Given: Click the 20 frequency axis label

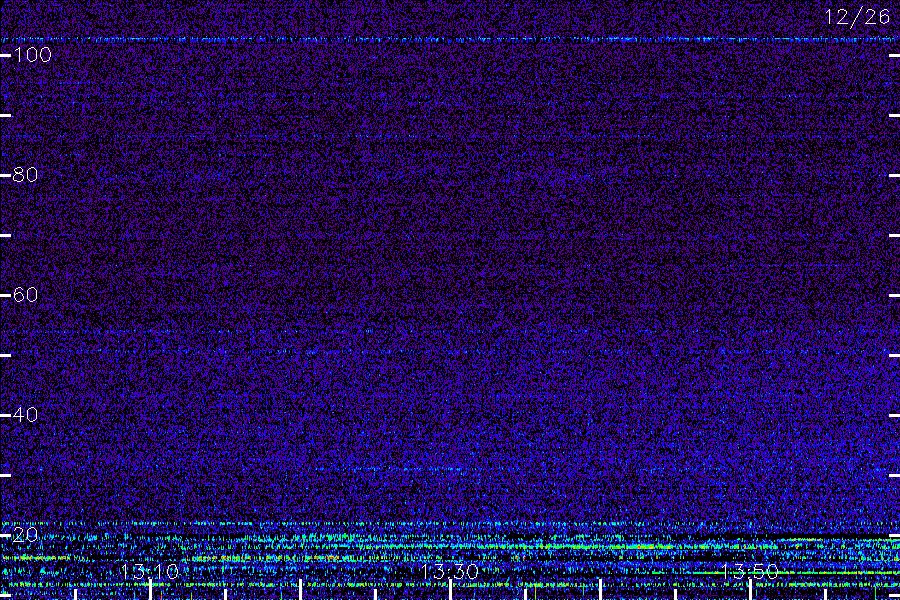Looking at the screenshot, I should point(25,535).
